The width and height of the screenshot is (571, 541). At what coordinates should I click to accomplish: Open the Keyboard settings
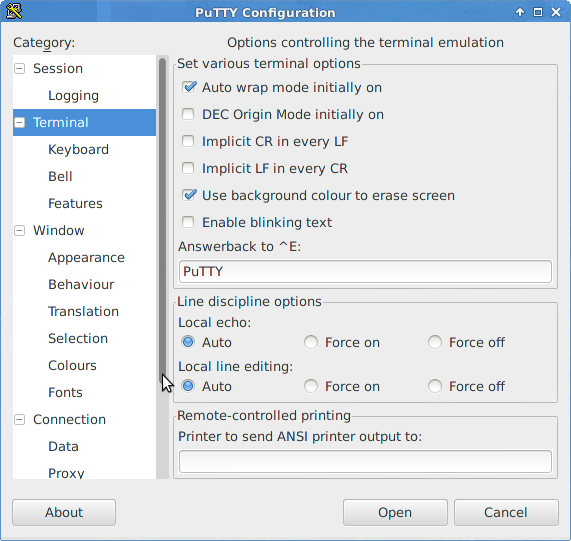click(78, 149)
